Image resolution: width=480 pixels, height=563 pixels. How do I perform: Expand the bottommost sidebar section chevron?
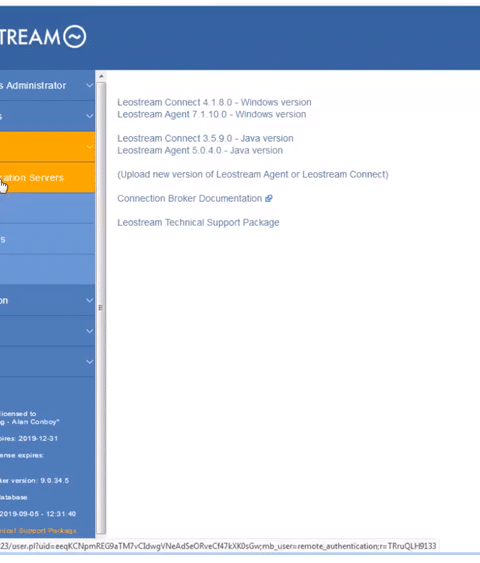89,362
